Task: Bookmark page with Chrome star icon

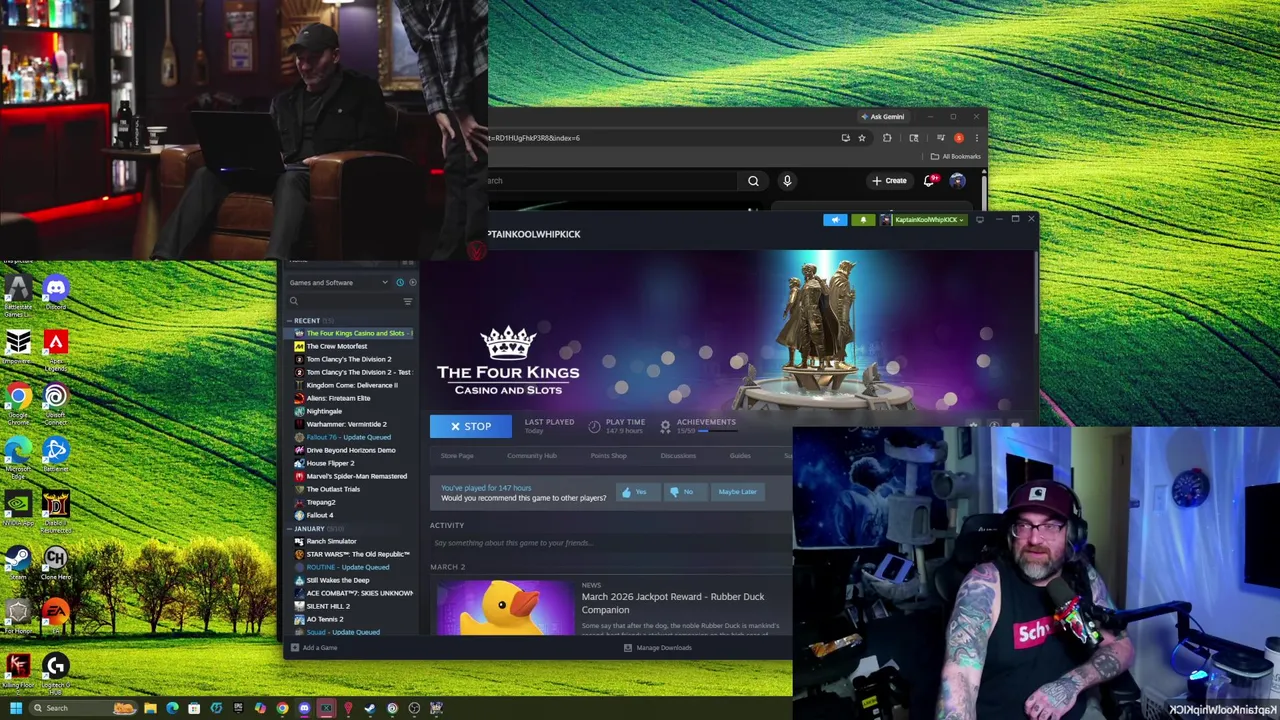Action: [862, 138]
